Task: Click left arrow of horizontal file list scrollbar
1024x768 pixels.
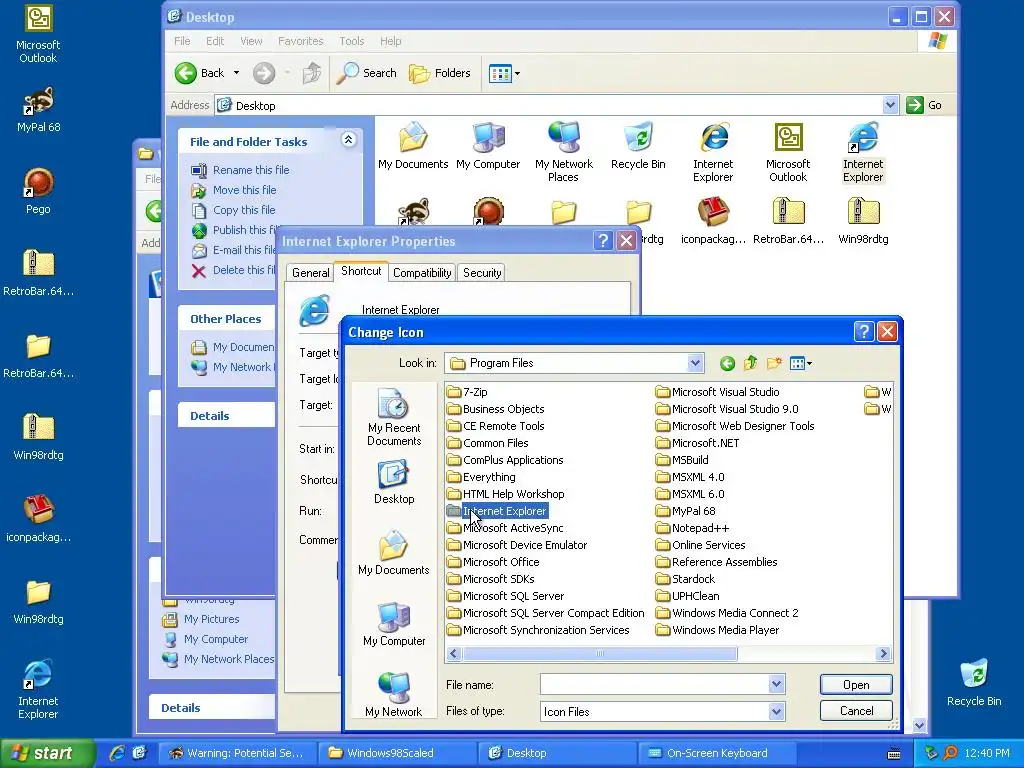Action: (x=454, y=653)
